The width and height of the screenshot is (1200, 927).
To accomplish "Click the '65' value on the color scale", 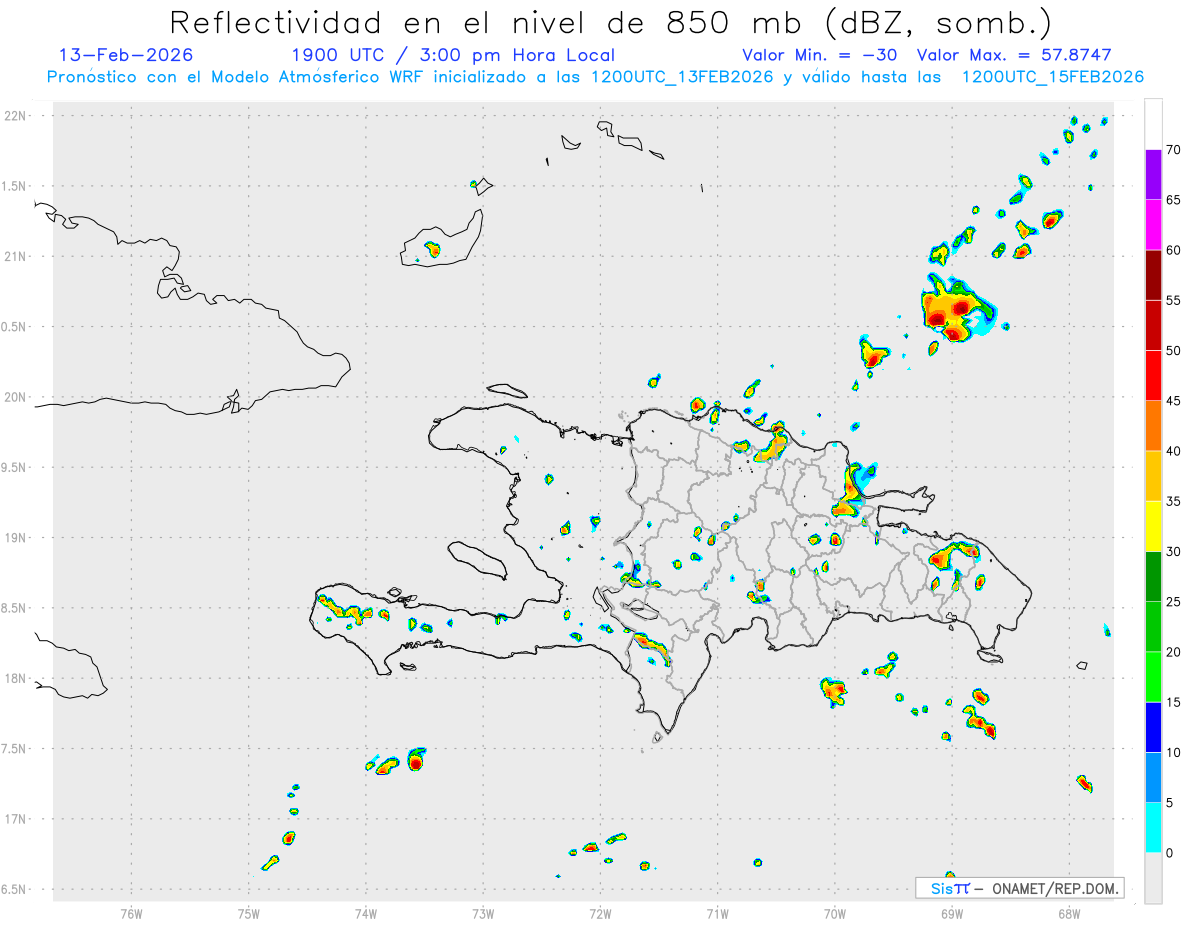I will click(x=1174, y=200).
